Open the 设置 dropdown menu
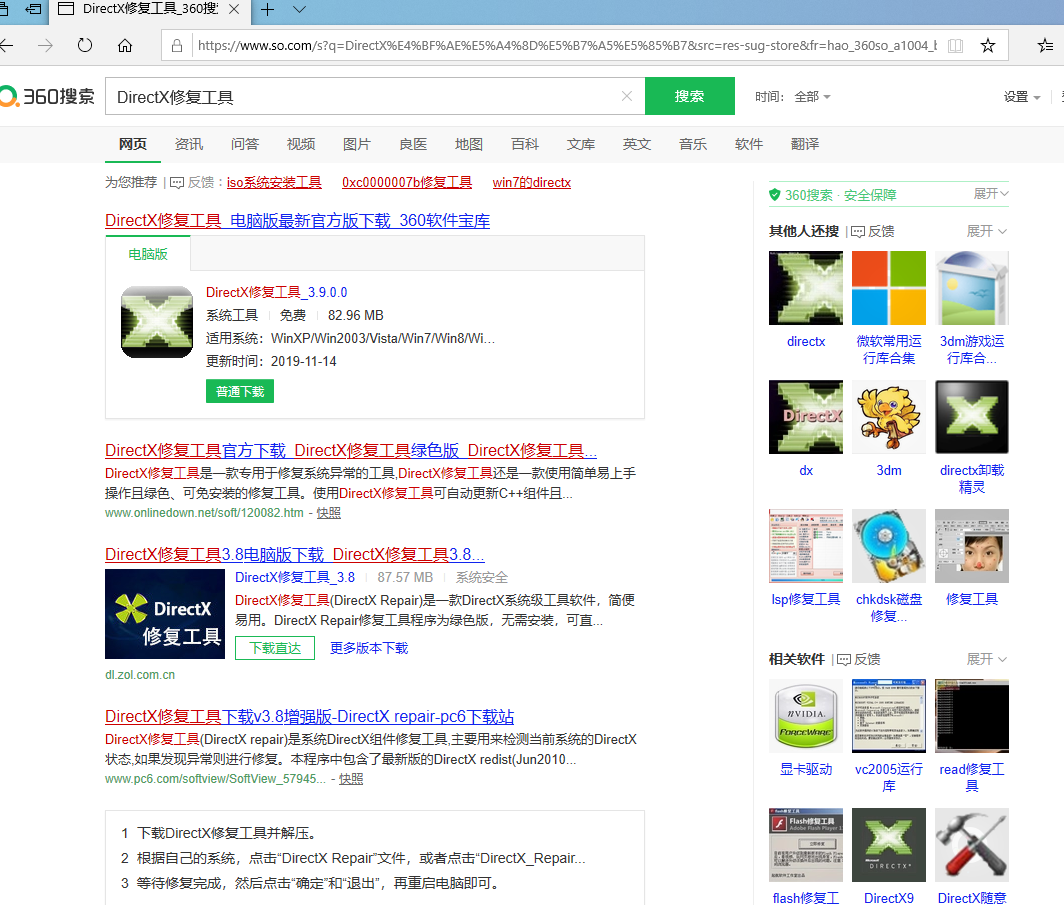 [1022, 97]
